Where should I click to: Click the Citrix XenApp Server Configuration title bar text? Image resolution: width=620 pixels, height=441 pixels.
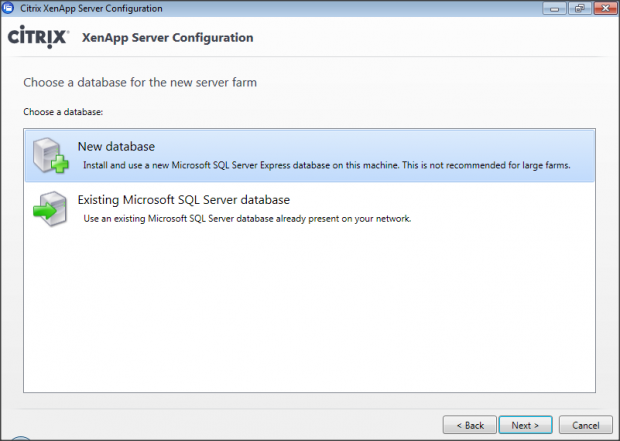point(91,8)
